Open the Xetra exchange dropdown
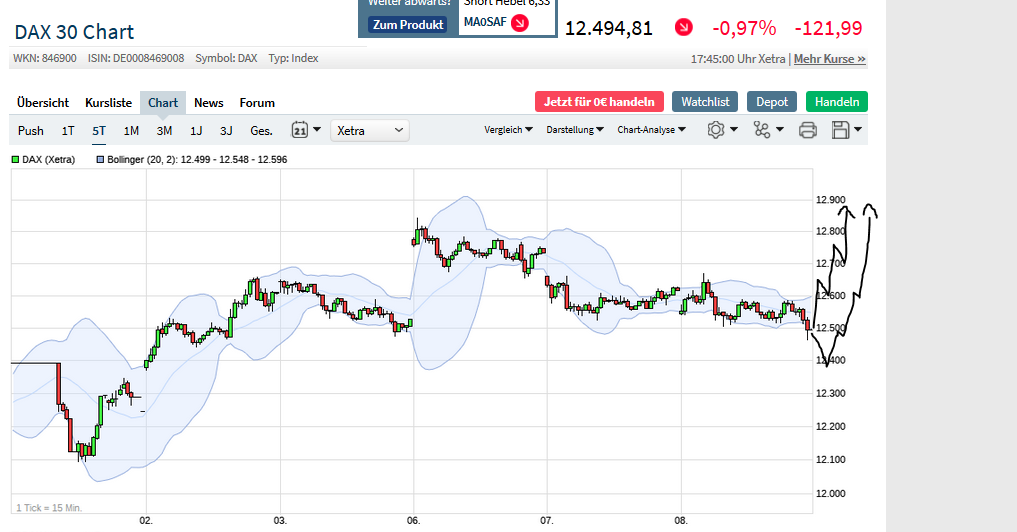Image resolution: width=1017 pixels, height=532 pixels. point(370,130)
